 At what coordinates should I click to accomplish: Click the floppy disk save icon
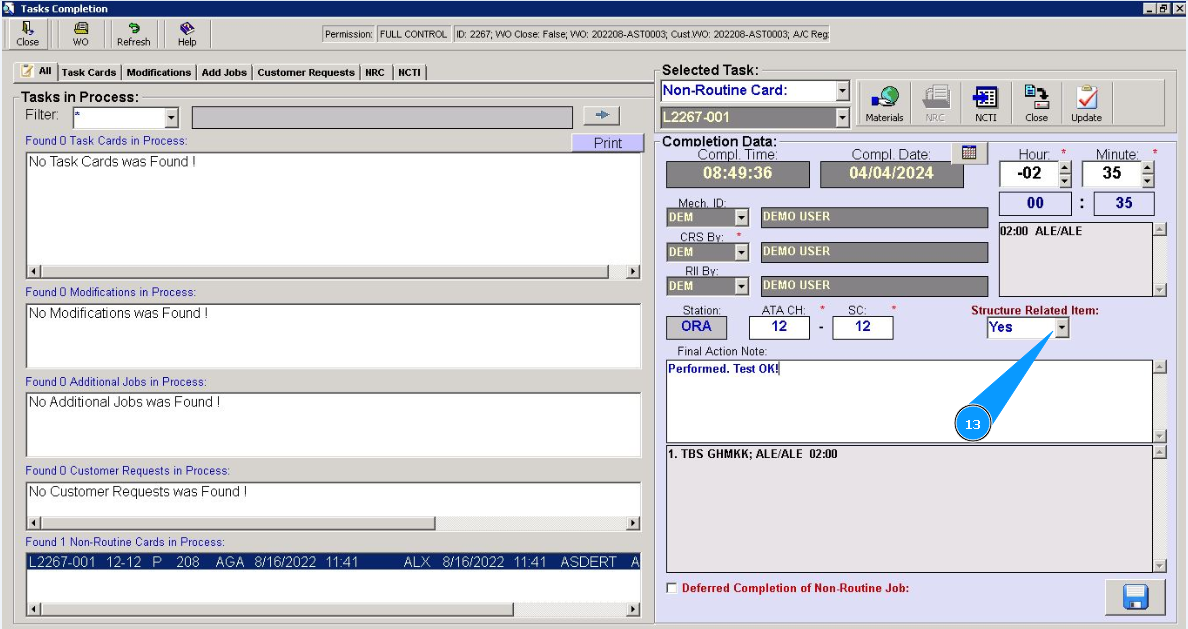(x=1135, y=597)
